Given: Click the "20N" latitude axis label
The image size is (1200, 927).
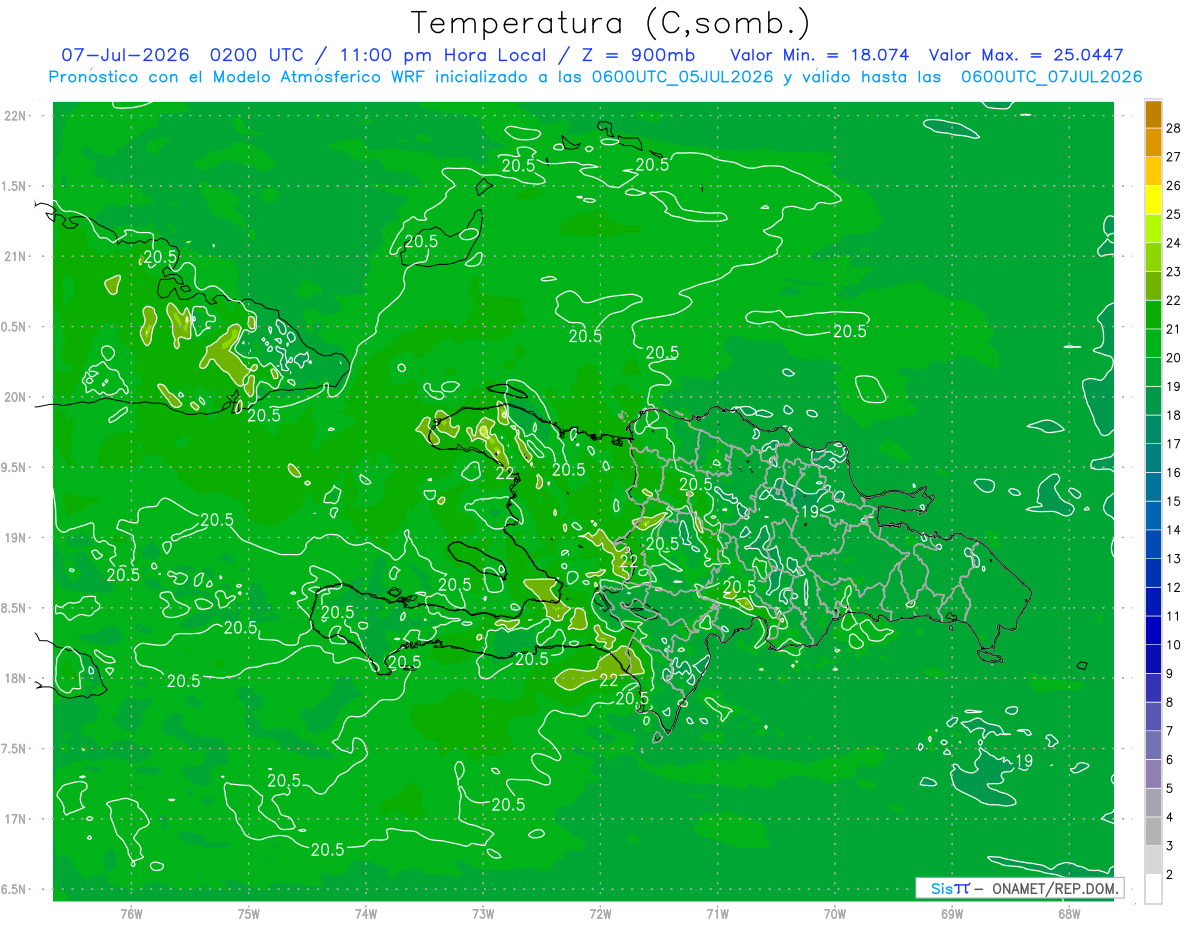Looking at the screenshot, I should 15,397.
